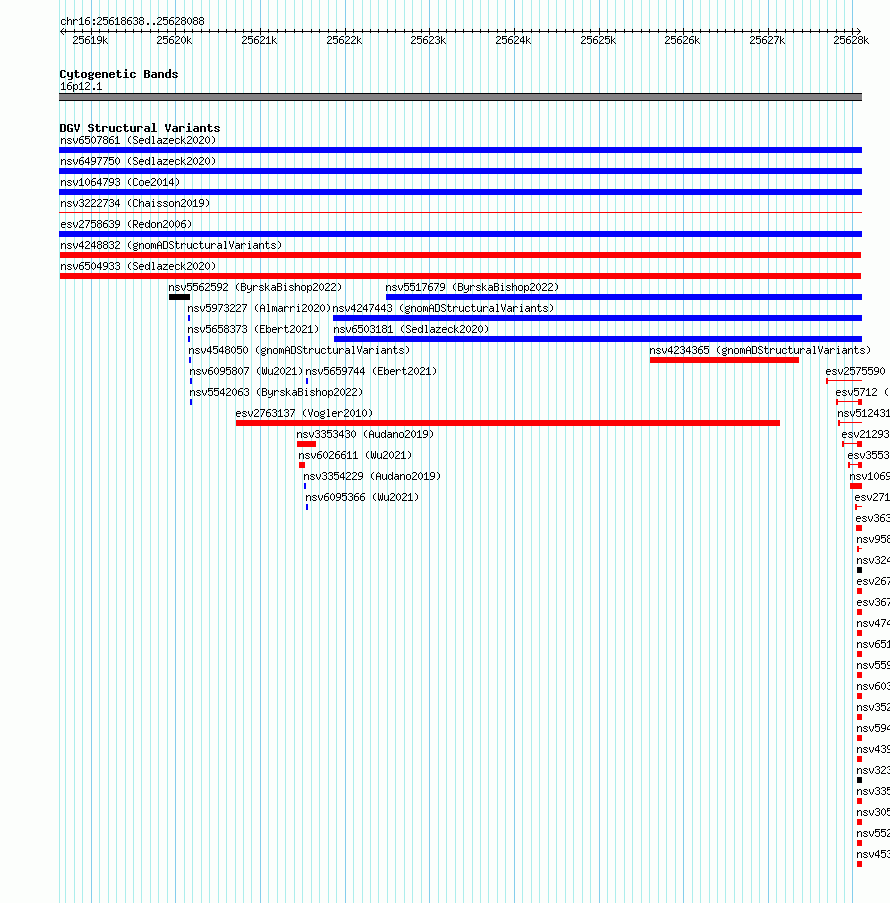Select the nsv5659744 (Ebert2021) label
890x903 pixels.
[371, 371]
